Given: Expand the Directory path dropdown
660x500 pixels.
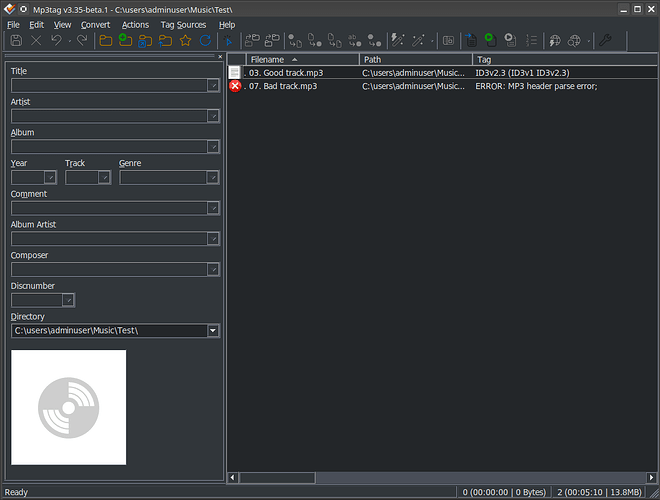Looking at the screenshot, I should (213, 331).
